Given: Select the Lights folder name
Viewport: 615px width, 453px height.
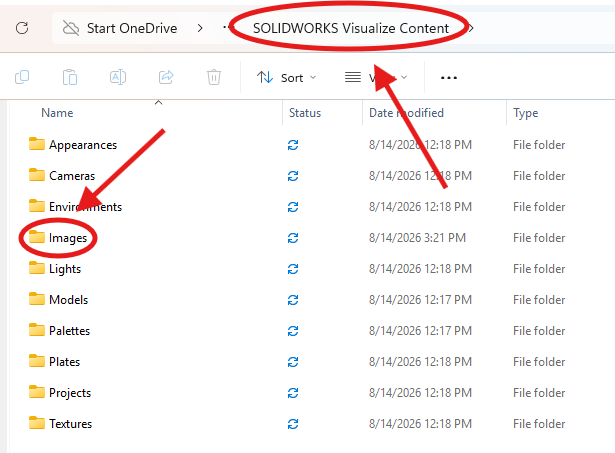Looking at the screenshot, I should pyautogui.click(x=65, y=269).
